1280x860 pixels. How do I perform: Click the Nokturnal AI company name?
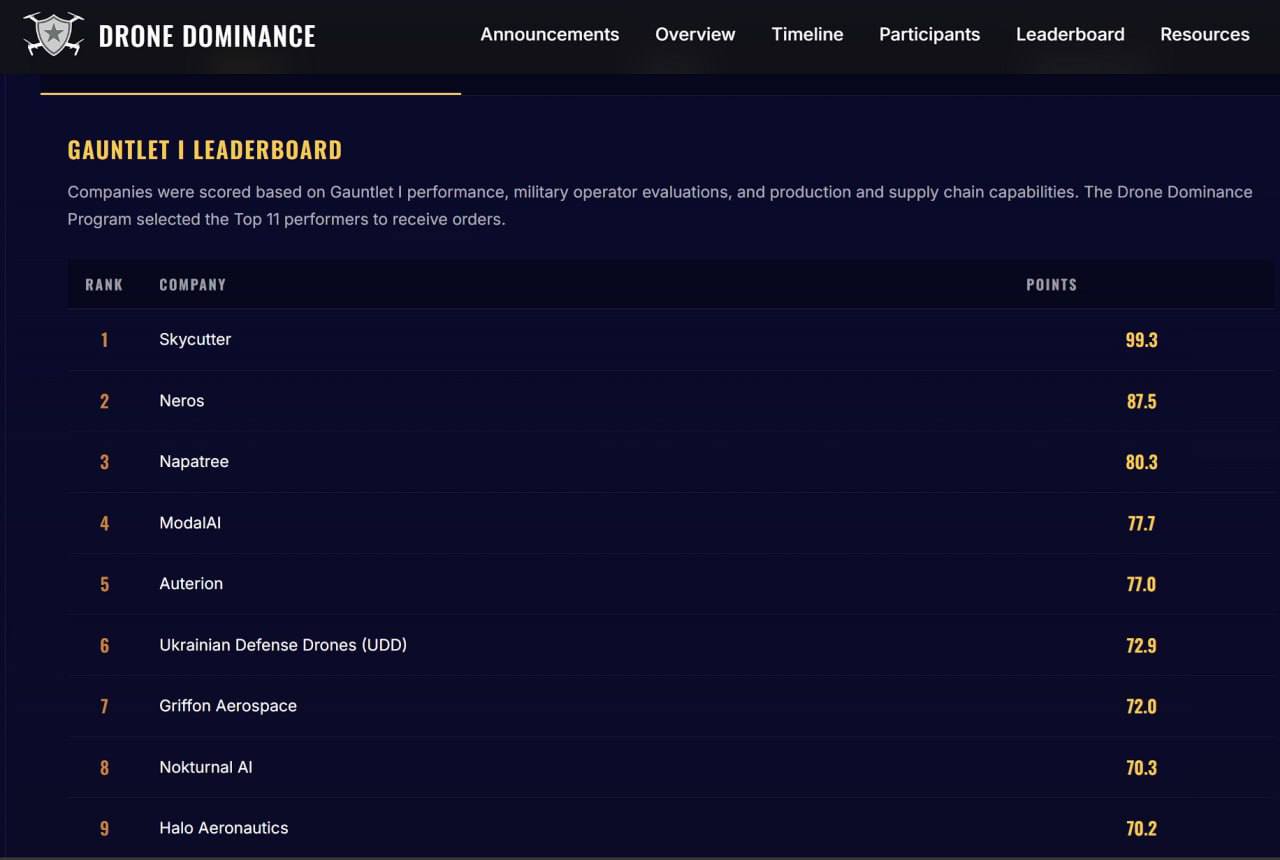tap(206, 768)
